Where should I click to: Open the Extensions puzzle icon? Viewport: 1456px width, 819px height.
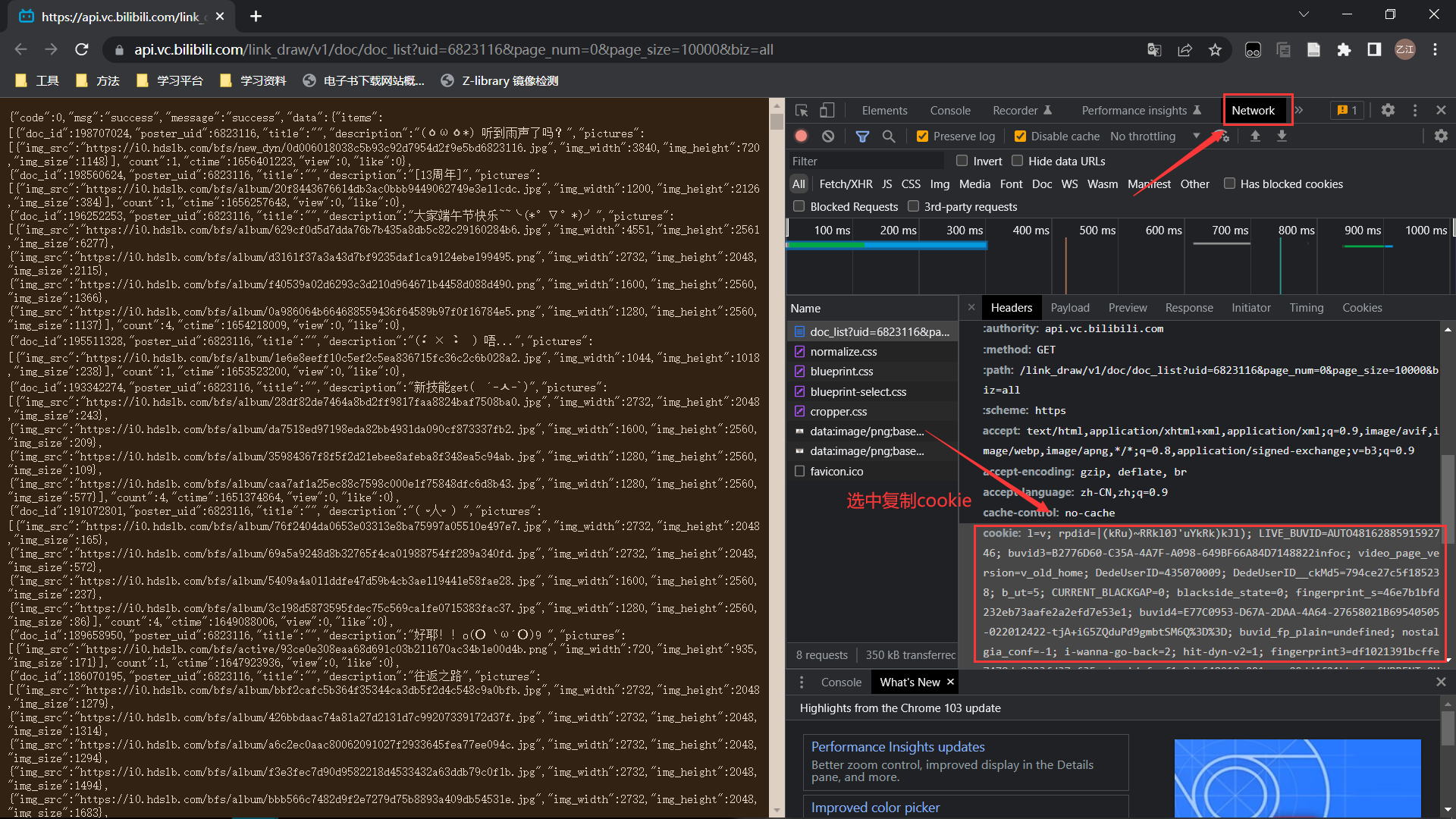(1344, 50)
